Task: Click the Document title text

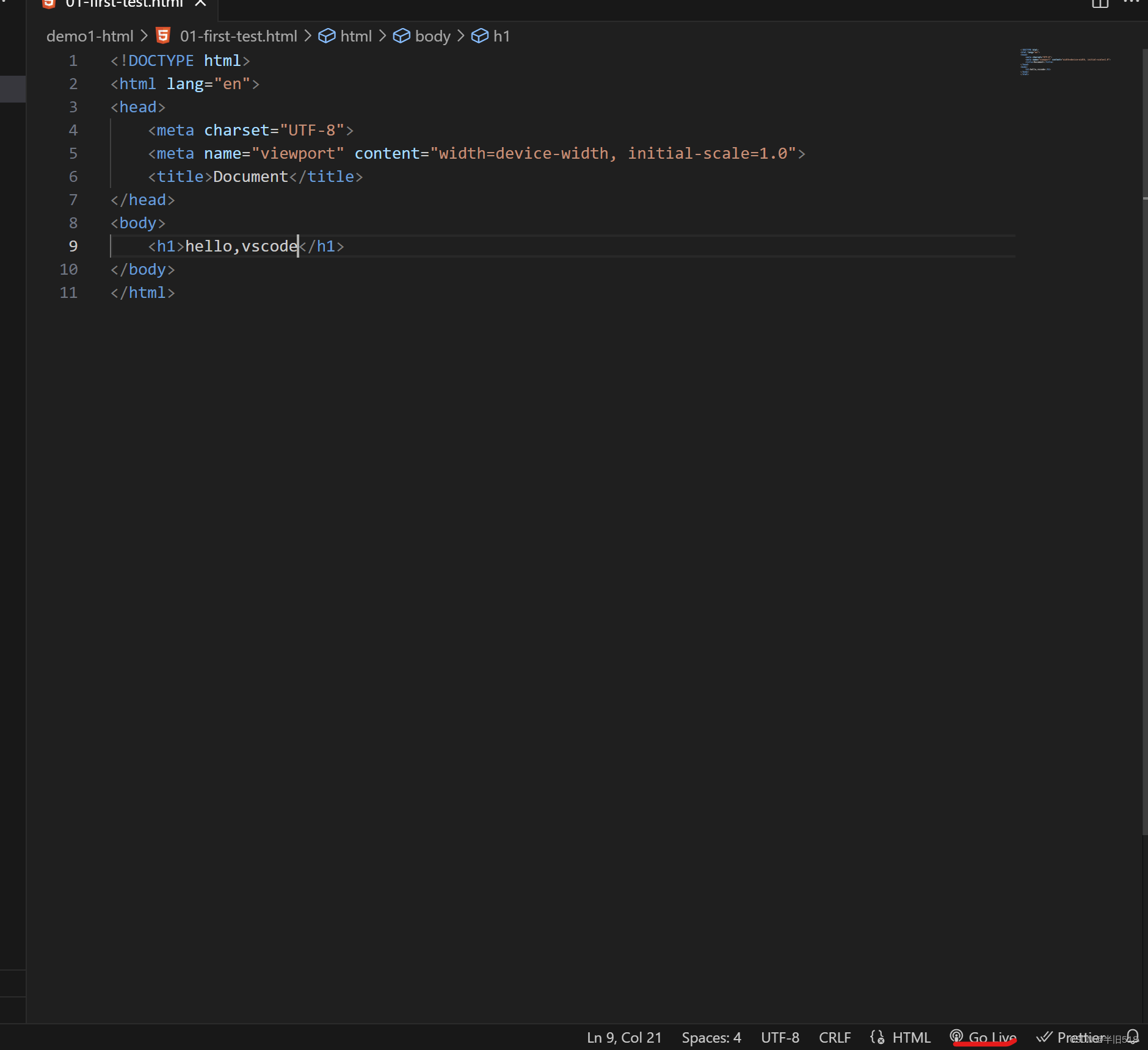Action: point(250,176)
